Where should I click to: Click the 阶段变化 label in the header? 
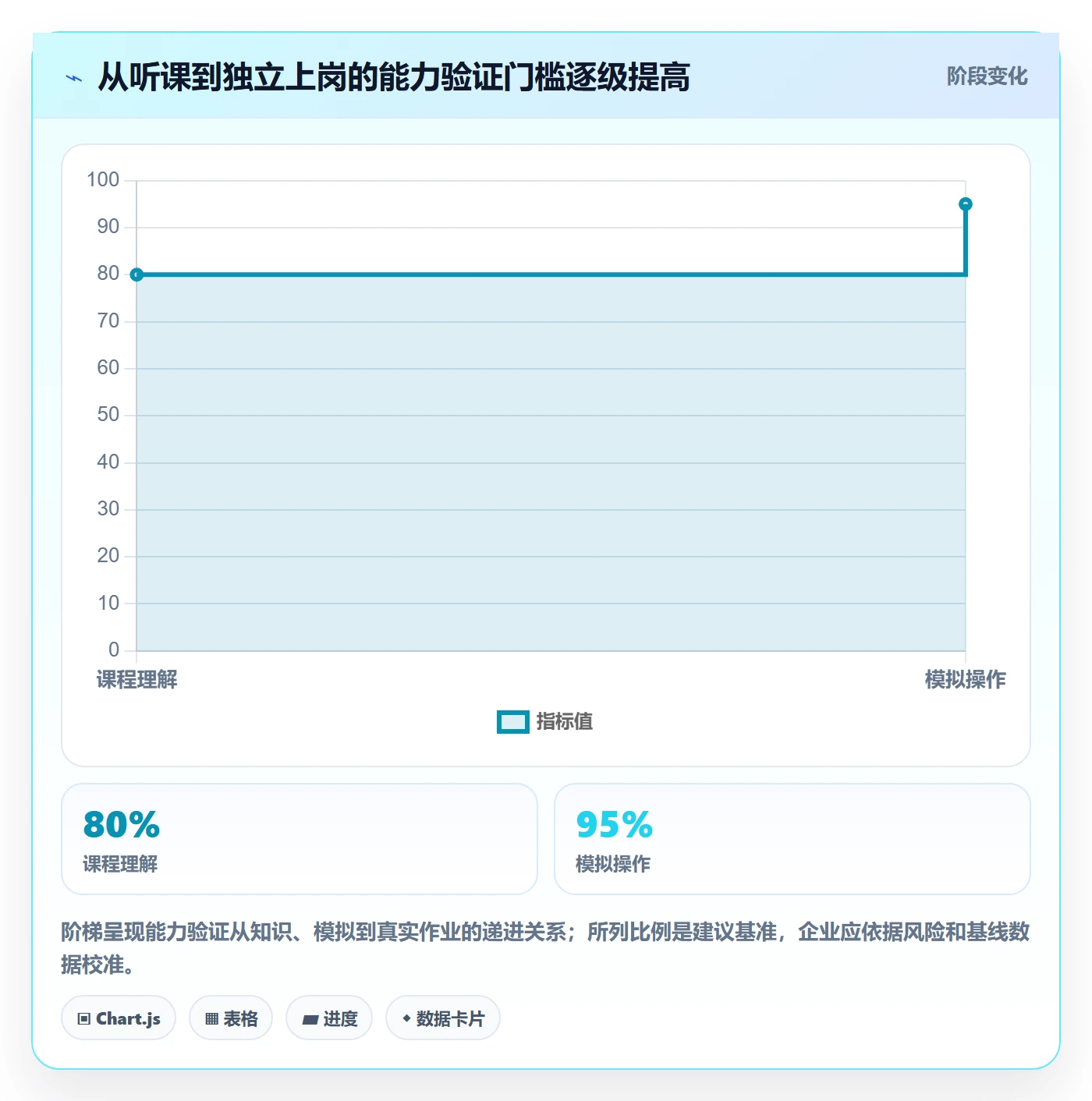pyautogui.click(x=987, y=76)
